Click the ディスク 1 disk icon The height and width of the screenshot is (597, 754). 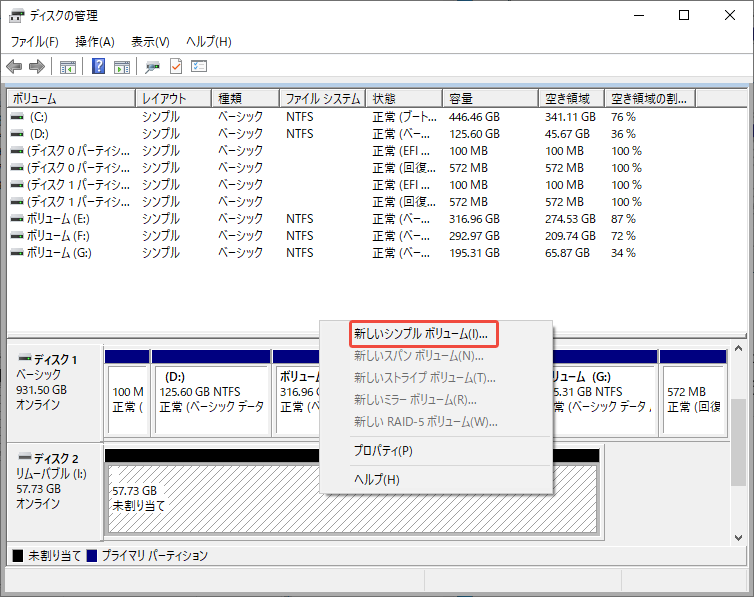tap(25, 358)
